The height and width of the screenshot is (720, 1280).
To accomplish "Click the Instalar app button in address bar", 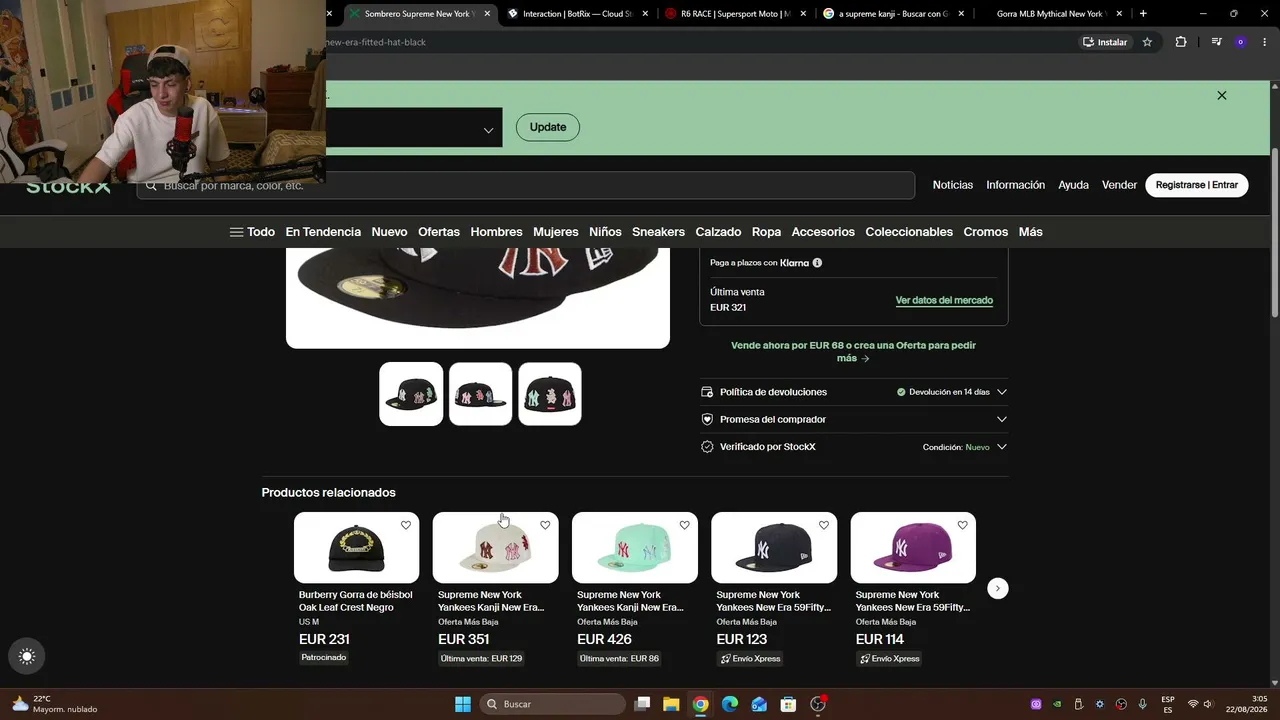I will [1104, 42].
